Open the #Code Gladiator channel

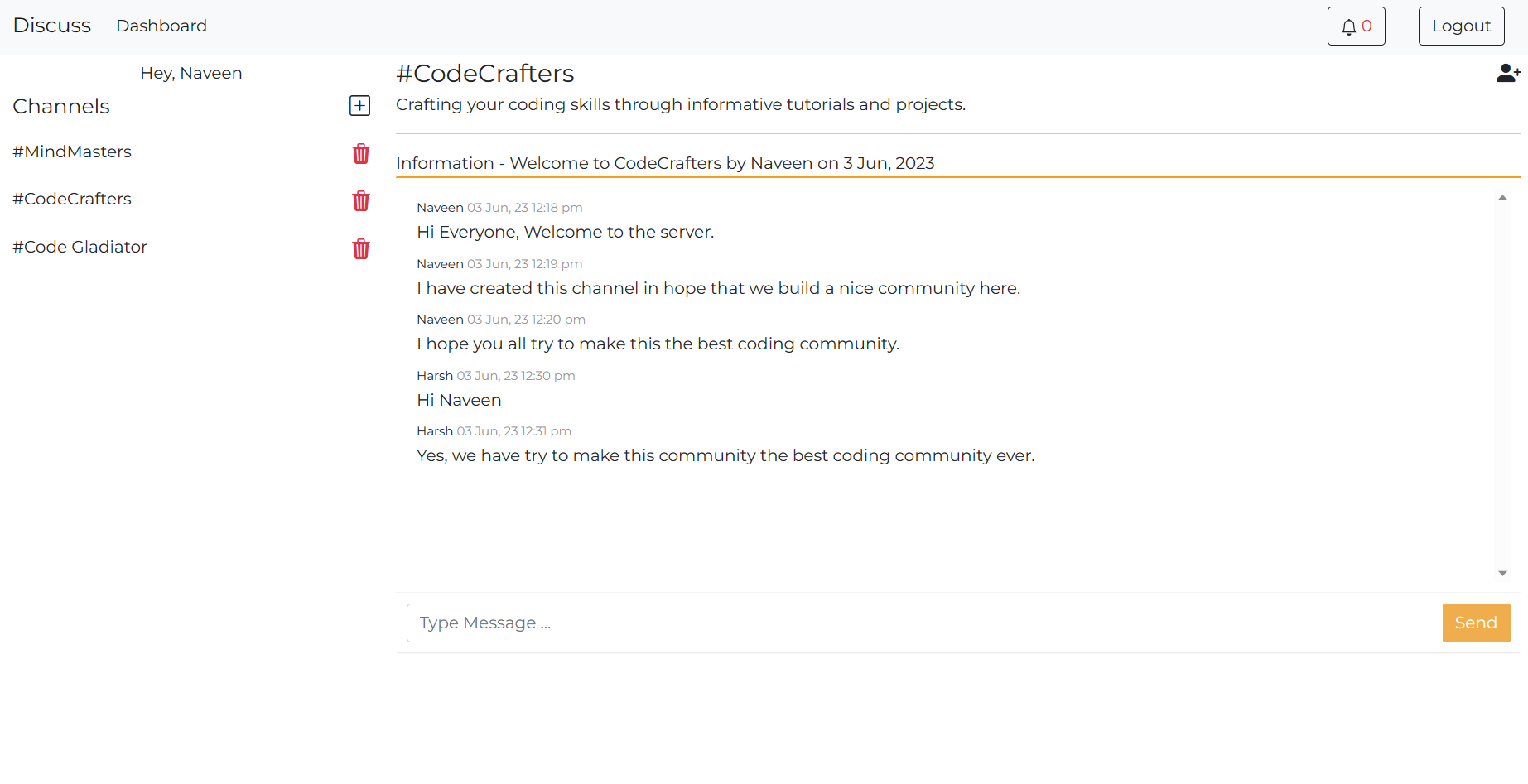80,247
